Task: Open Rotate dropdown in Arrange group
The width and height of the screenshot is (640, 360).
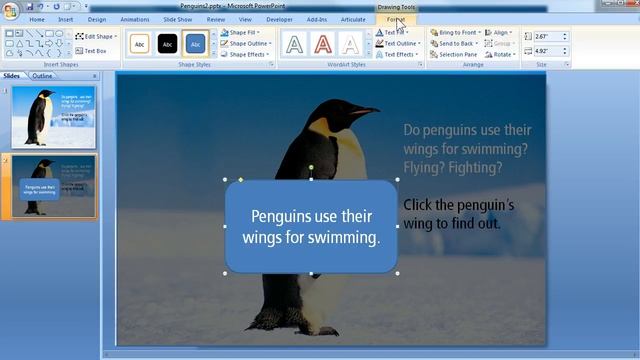Action: click(x=500, y=54)
